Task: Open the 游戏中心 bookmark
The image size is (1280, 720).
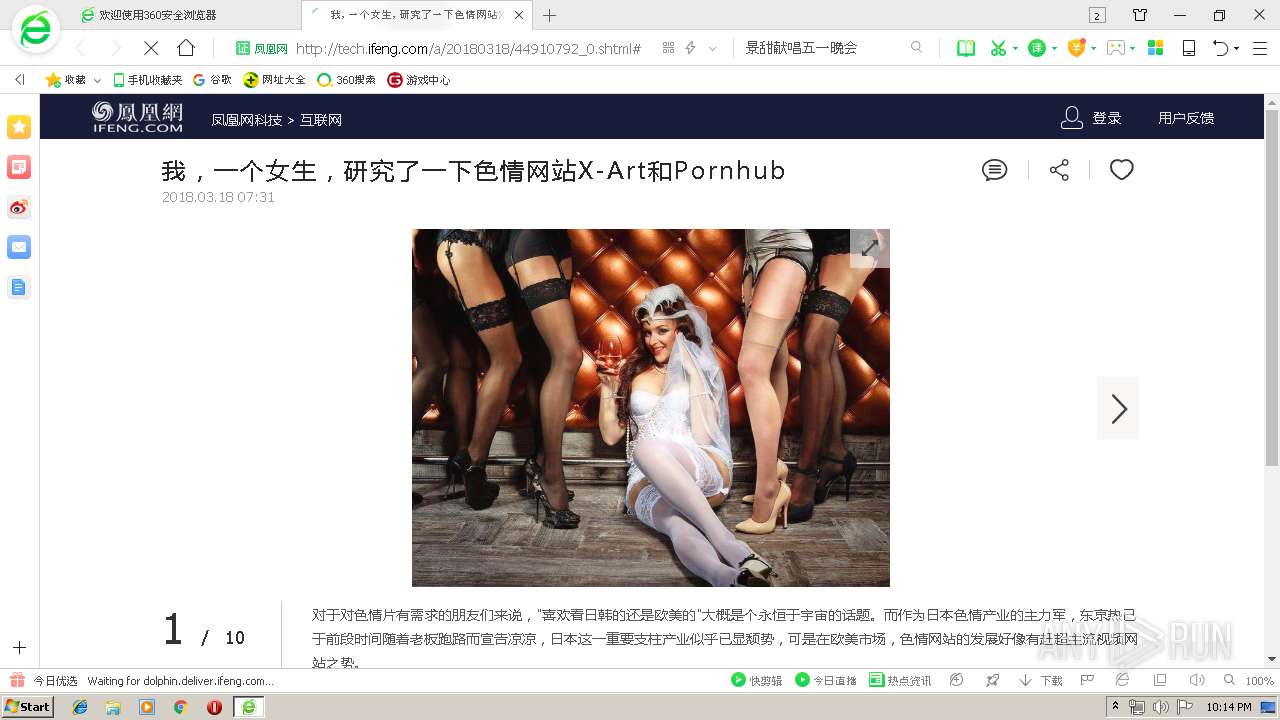Action: tap(419, 80)
